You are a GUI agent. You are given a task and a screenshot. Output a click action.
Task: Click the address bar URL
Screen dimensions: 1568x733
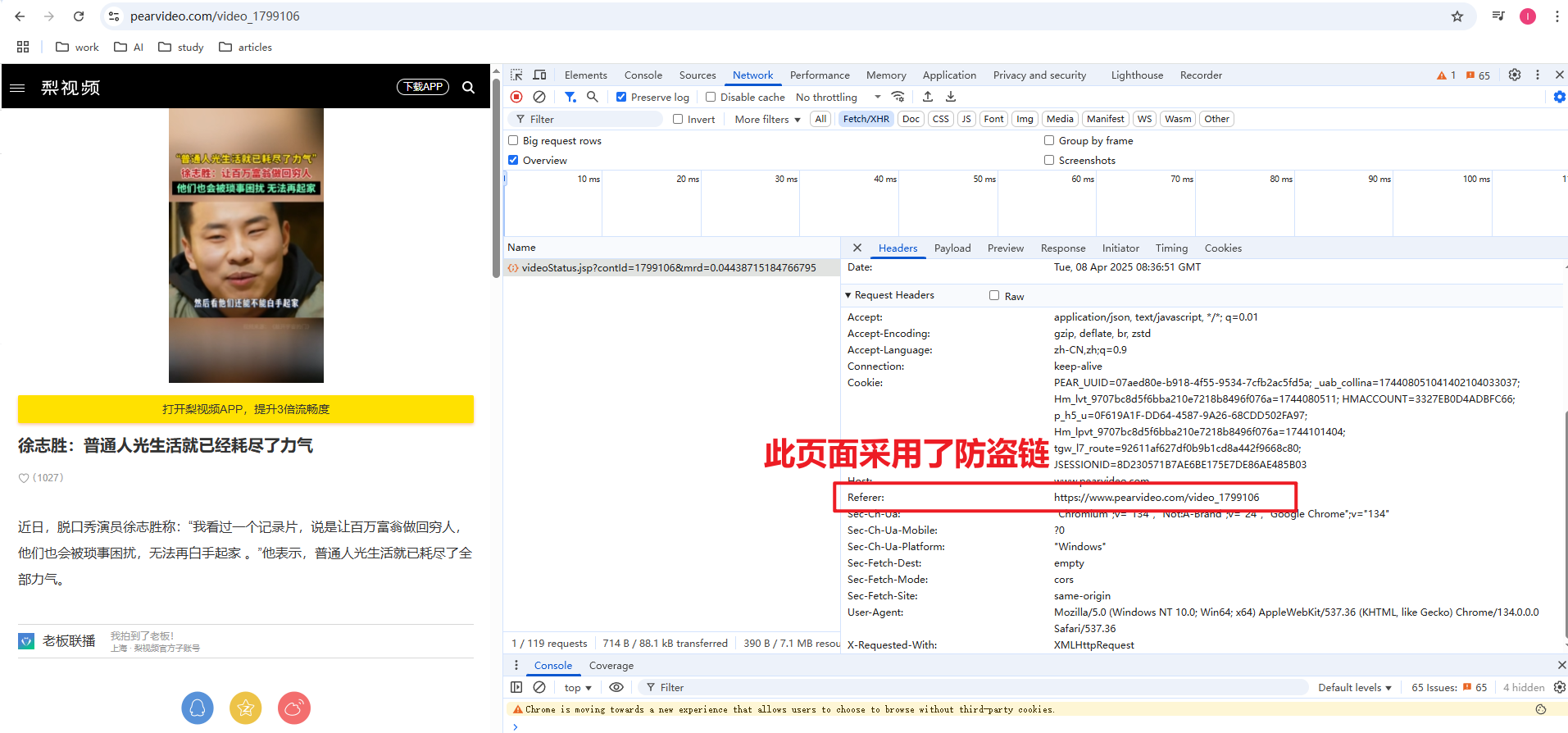coord(215,16)
